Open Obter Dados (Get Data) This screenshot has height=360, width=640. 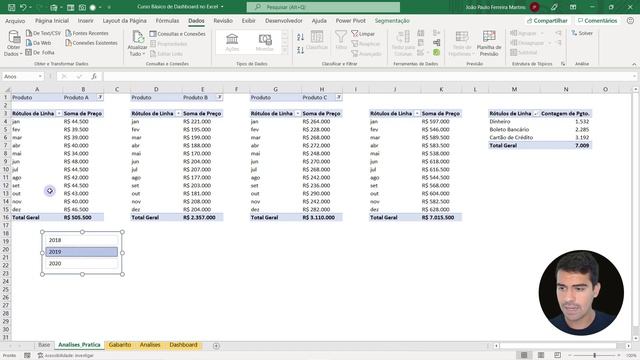click(x=13, y=43)
